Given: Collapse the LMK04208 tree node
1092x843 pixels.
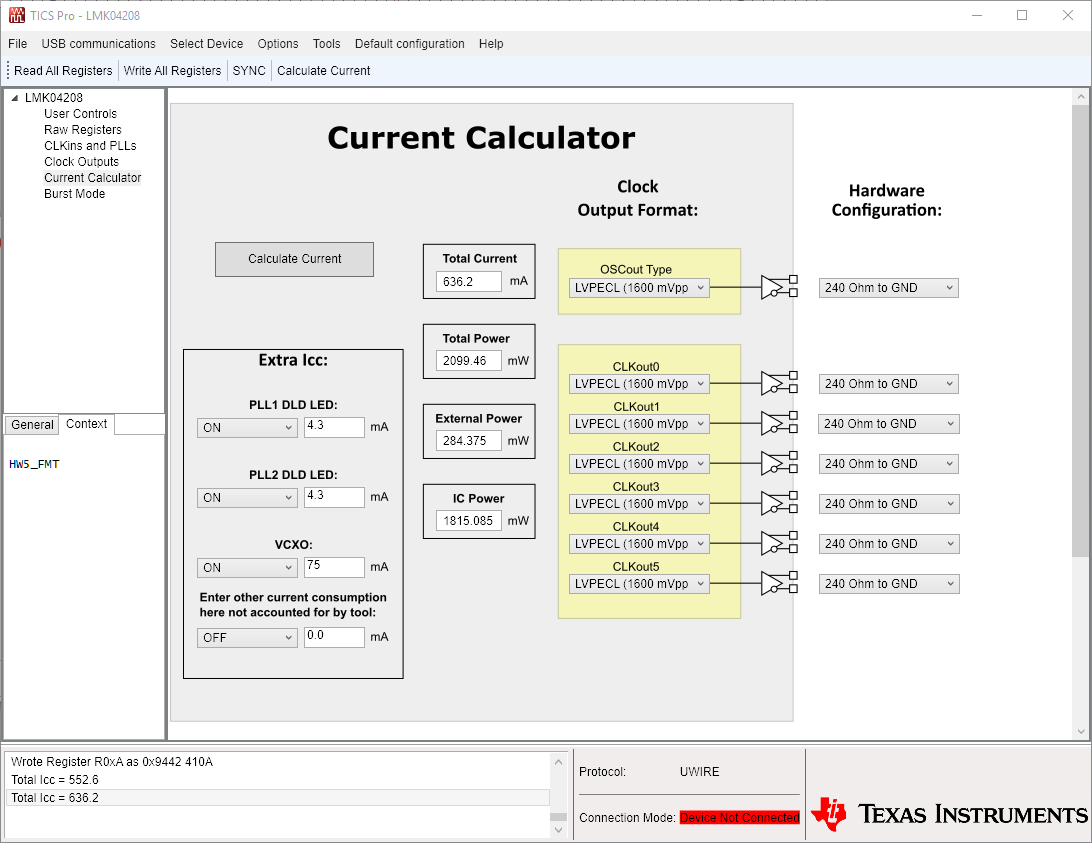Looking at the screenshot, I should (15, 98).
